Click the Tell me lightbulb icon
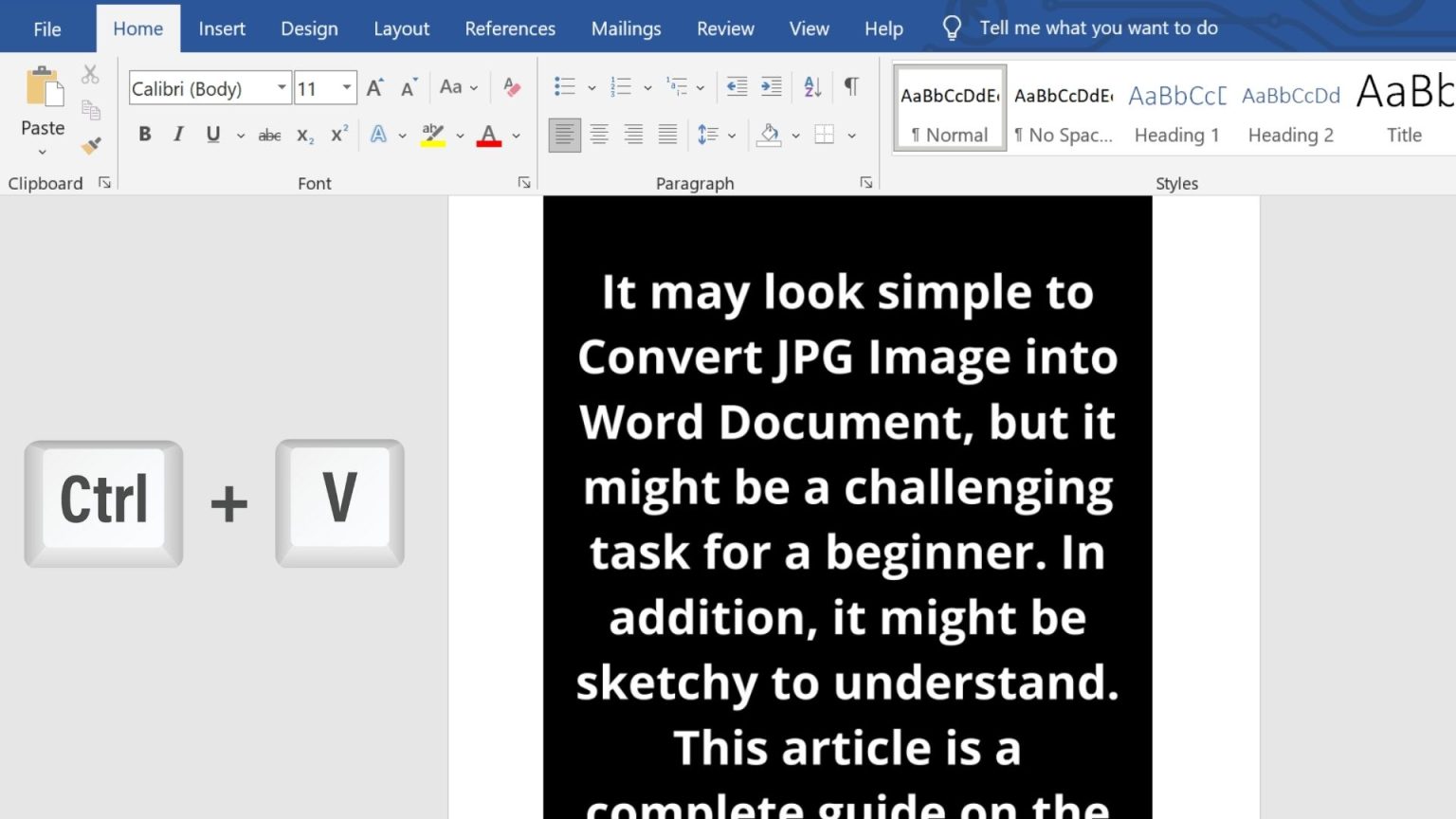The image size is (1456, 819). (952, 28)
